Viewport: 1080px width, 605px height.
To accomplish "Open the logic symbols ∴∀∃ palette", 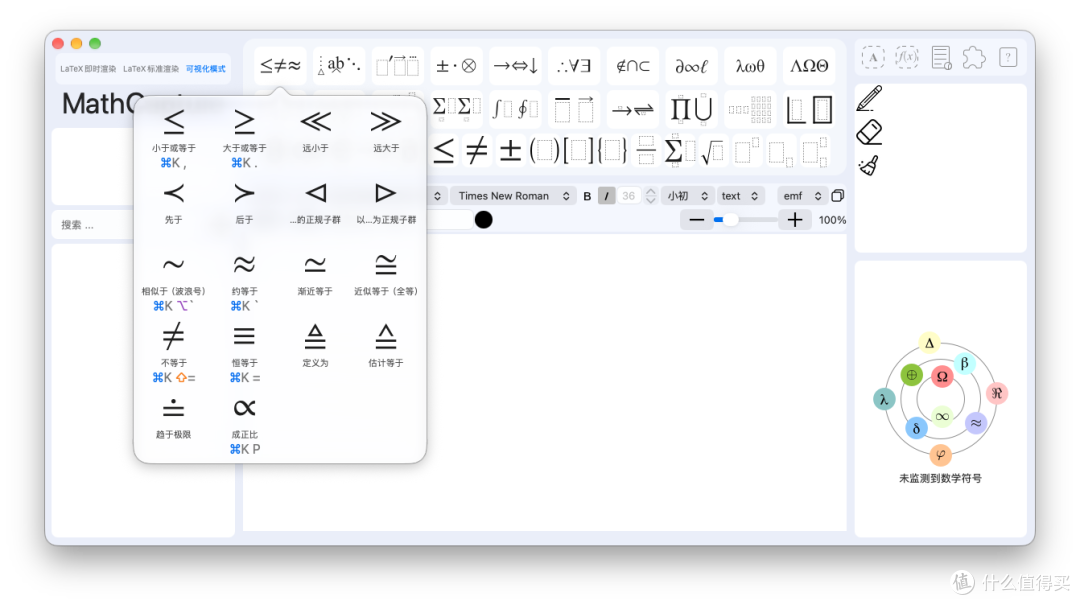I will [574, 66].
